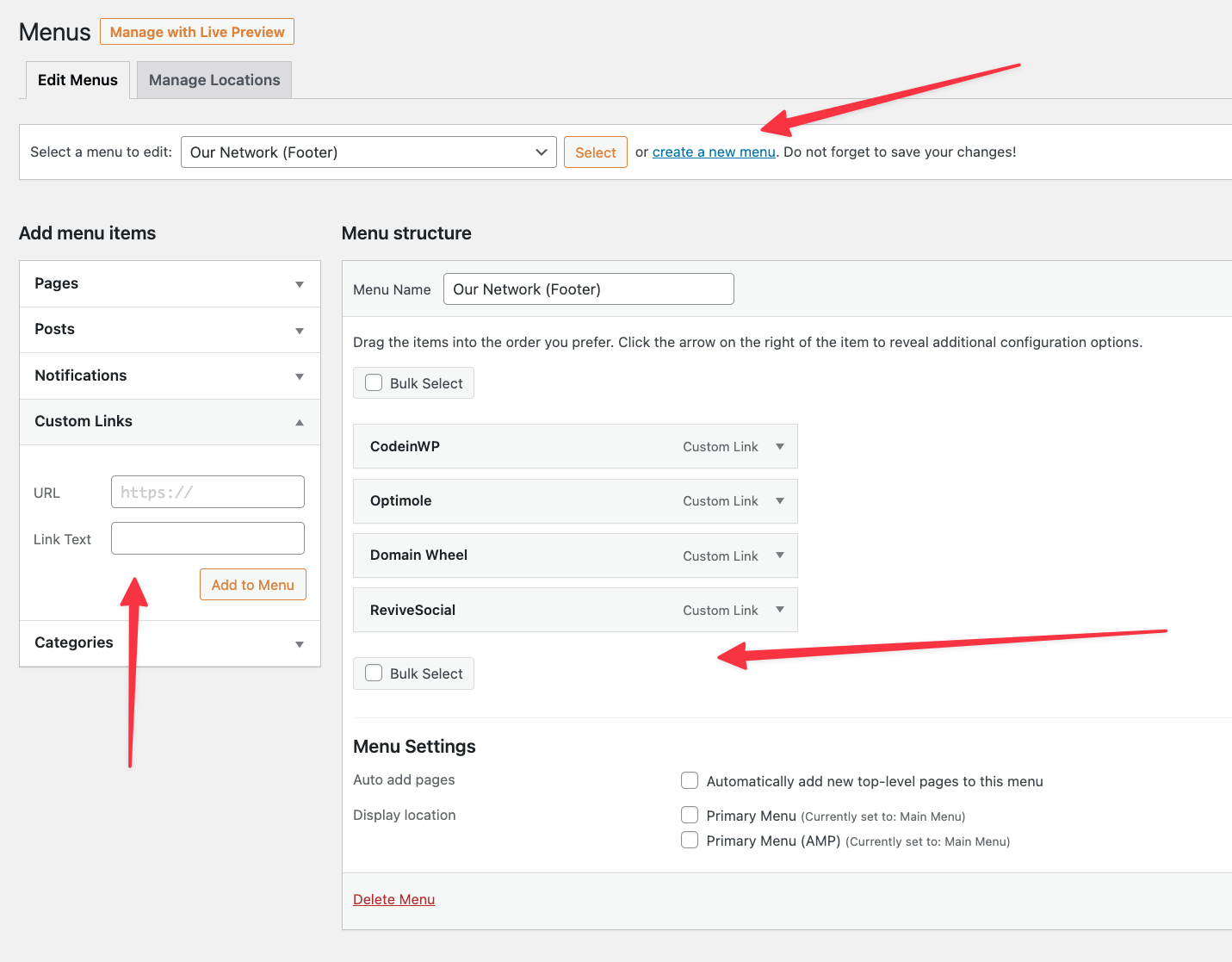This screenshot has height=962, width=1232.
Task: Expand the Optimole menu item arrow
Action: click(x=779, y=500)
